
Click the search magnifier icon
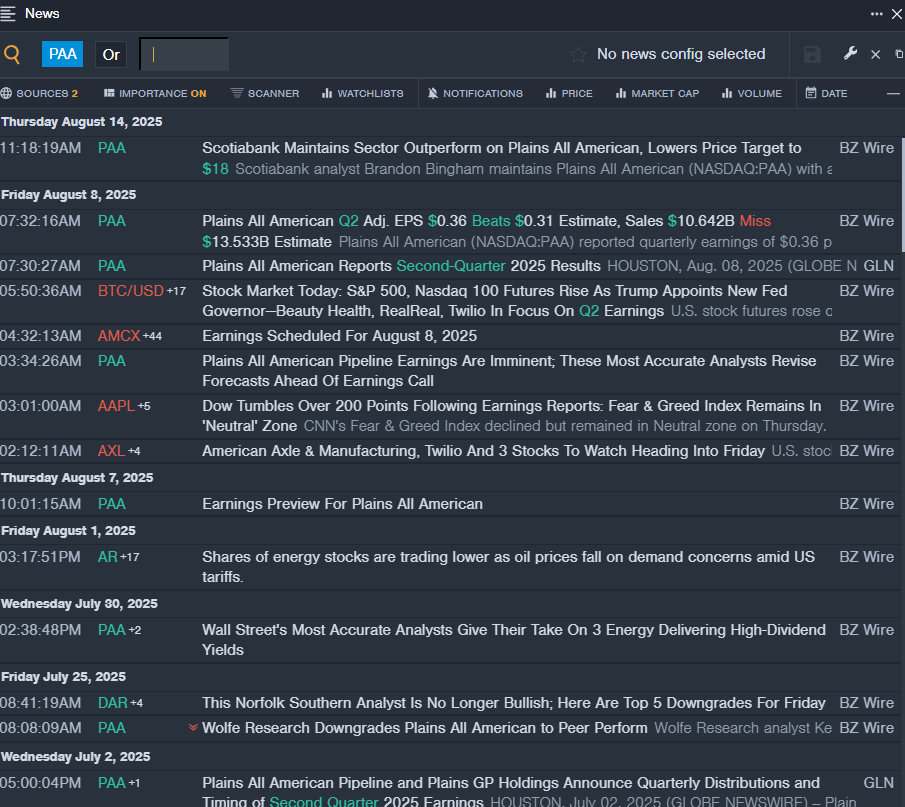pyautogui.click(x=12, y=54)
